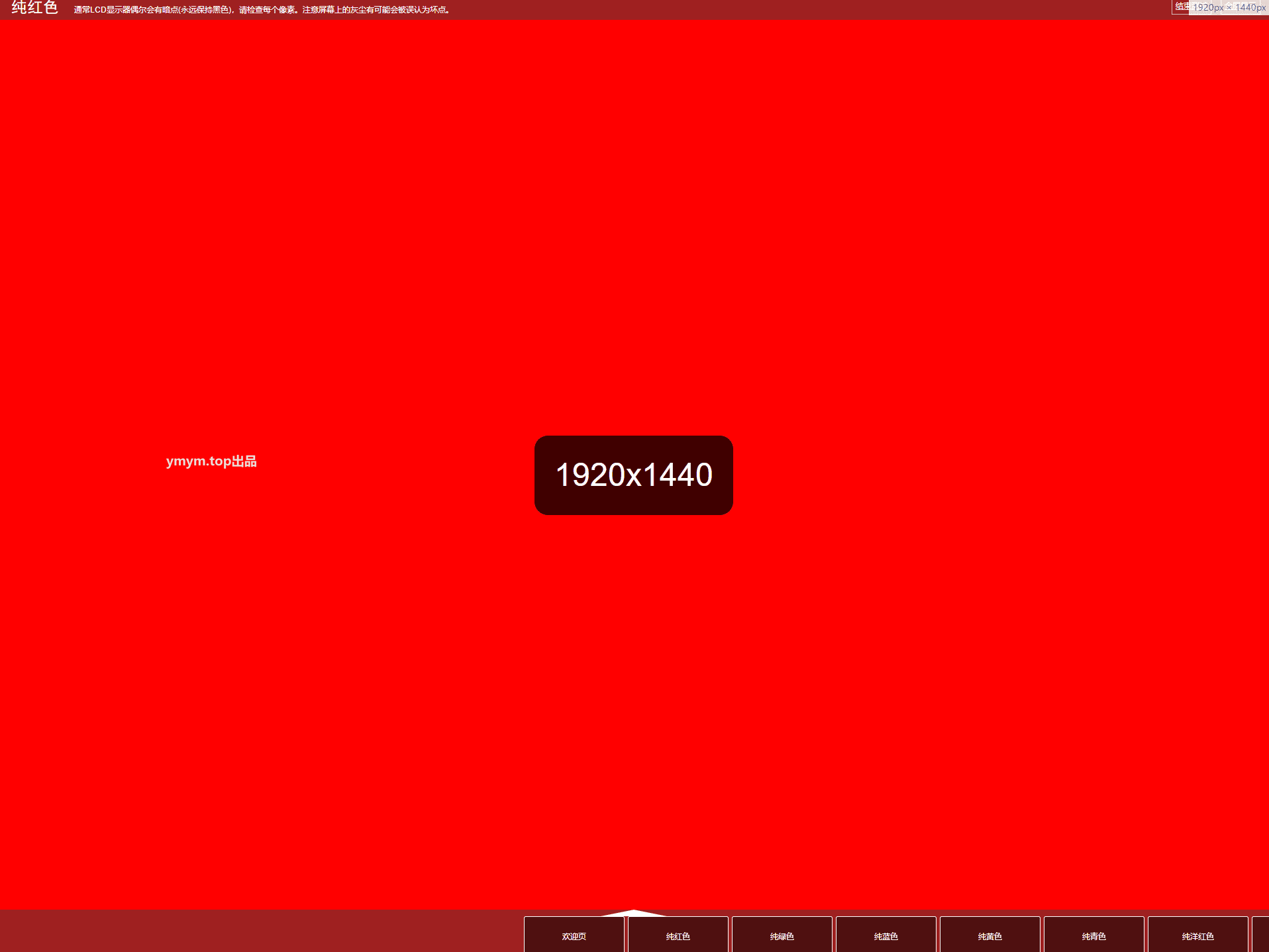The width and height of the screenshot is (1269, 952).
Task: Click the 1920x1440 resolution box
Action: (634, 475)
